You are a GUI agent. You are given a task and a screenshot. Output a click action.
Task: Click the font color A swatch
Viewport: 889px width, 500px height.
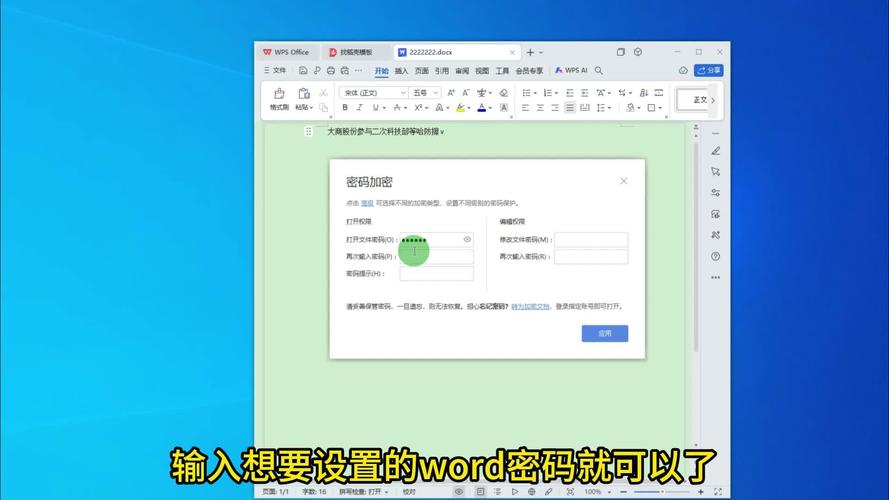(x=481, y=107)
